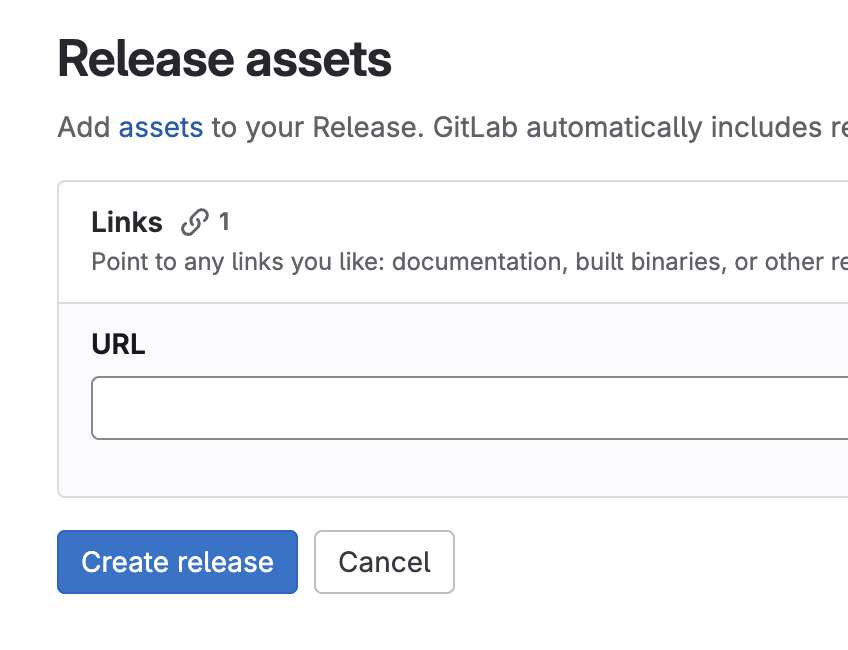
Task: Open the blue 'assets' documentation link
Action: coord(161,128)
